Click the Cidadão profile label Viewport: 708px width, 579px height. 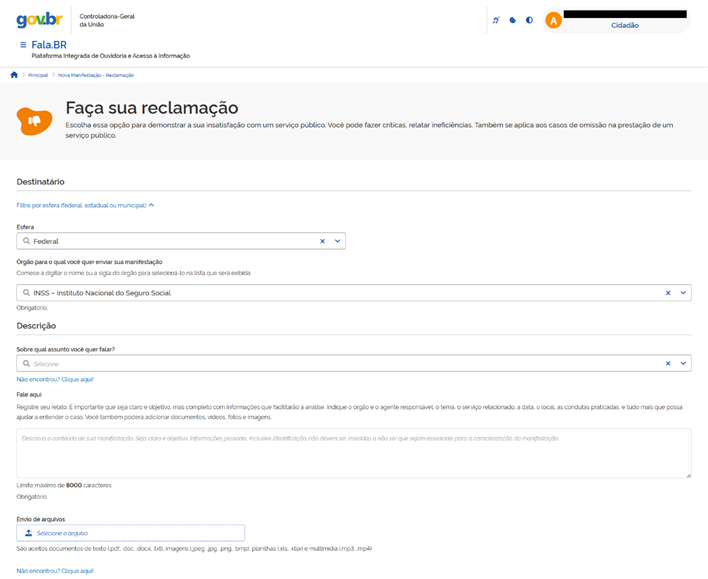tap(625, 25)
